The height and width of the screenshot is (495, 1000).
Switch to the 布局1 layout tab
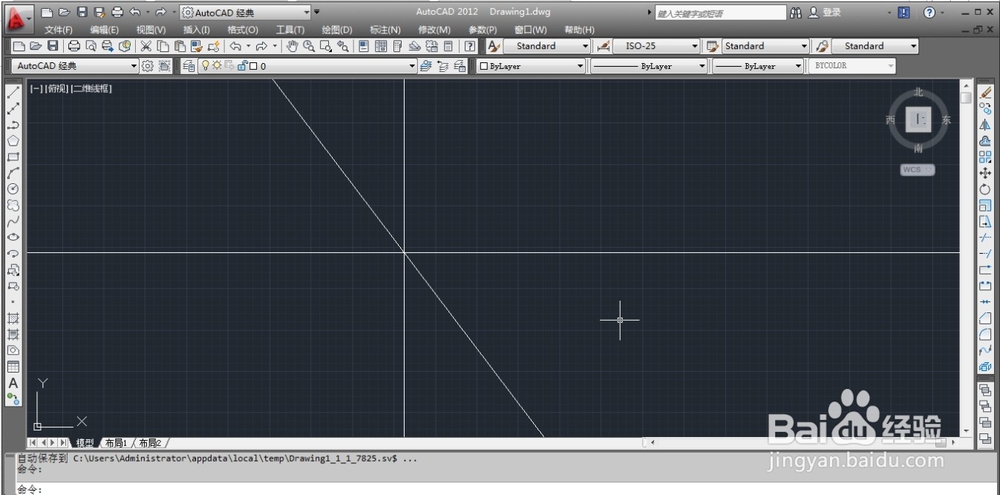click(116, 443)
